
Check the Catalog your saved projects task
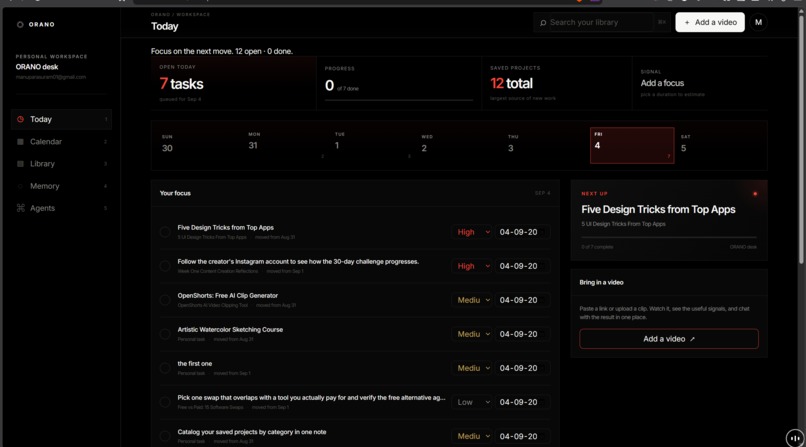pos(165,436)
